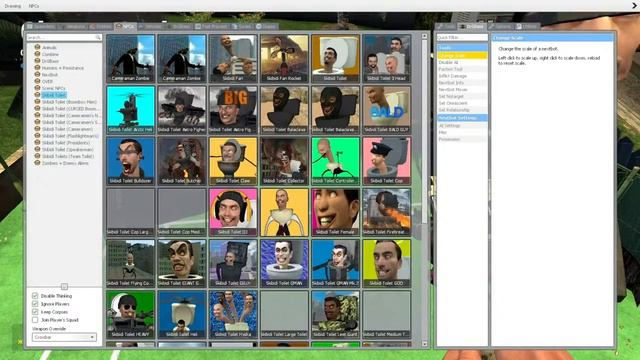
Task: Select the Inflict Damage tool
Action: [x=462, y=76]
